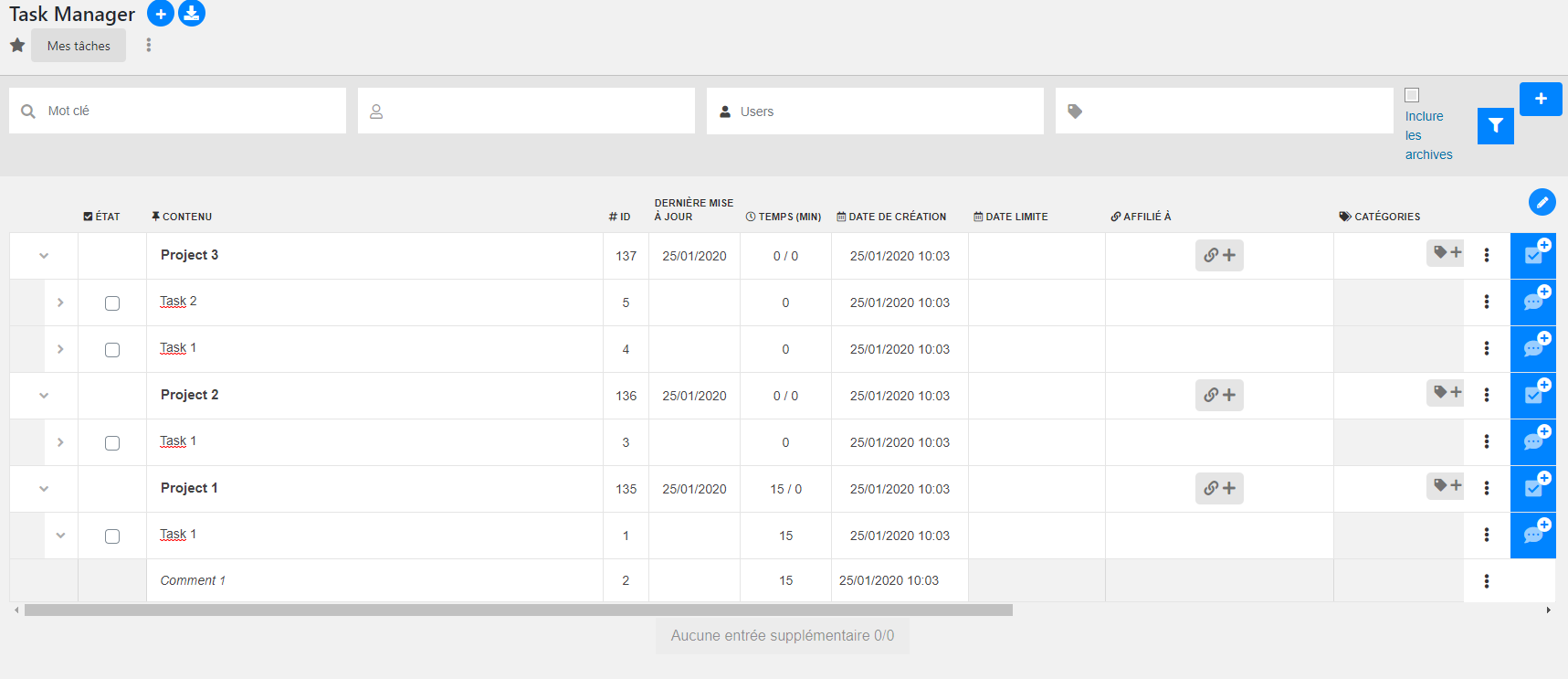1568x679 pixels.
Task: Click the add task button for Project 1
Action: point(1533,489)
